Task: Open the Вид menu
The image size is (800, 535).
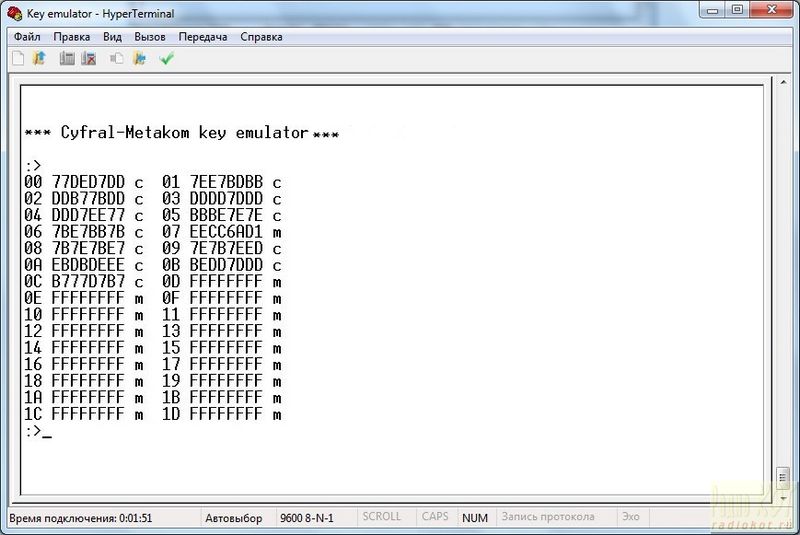Action: pos(112,37)
